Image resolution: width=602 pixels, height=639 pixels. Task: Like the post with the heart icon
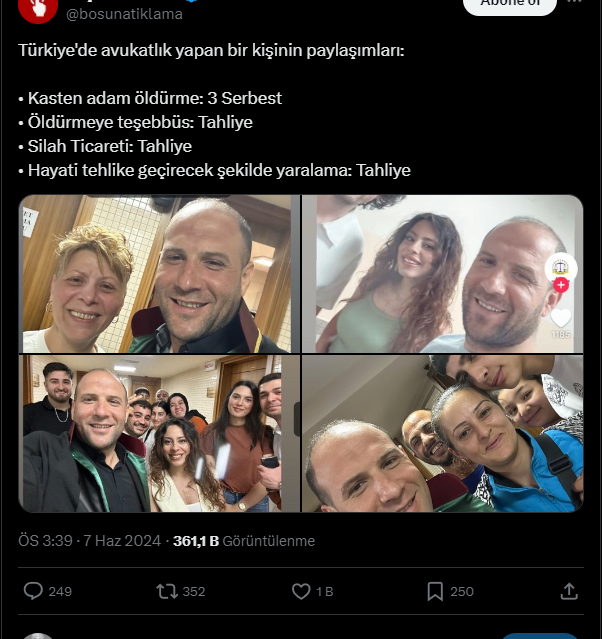pos(301,591)
